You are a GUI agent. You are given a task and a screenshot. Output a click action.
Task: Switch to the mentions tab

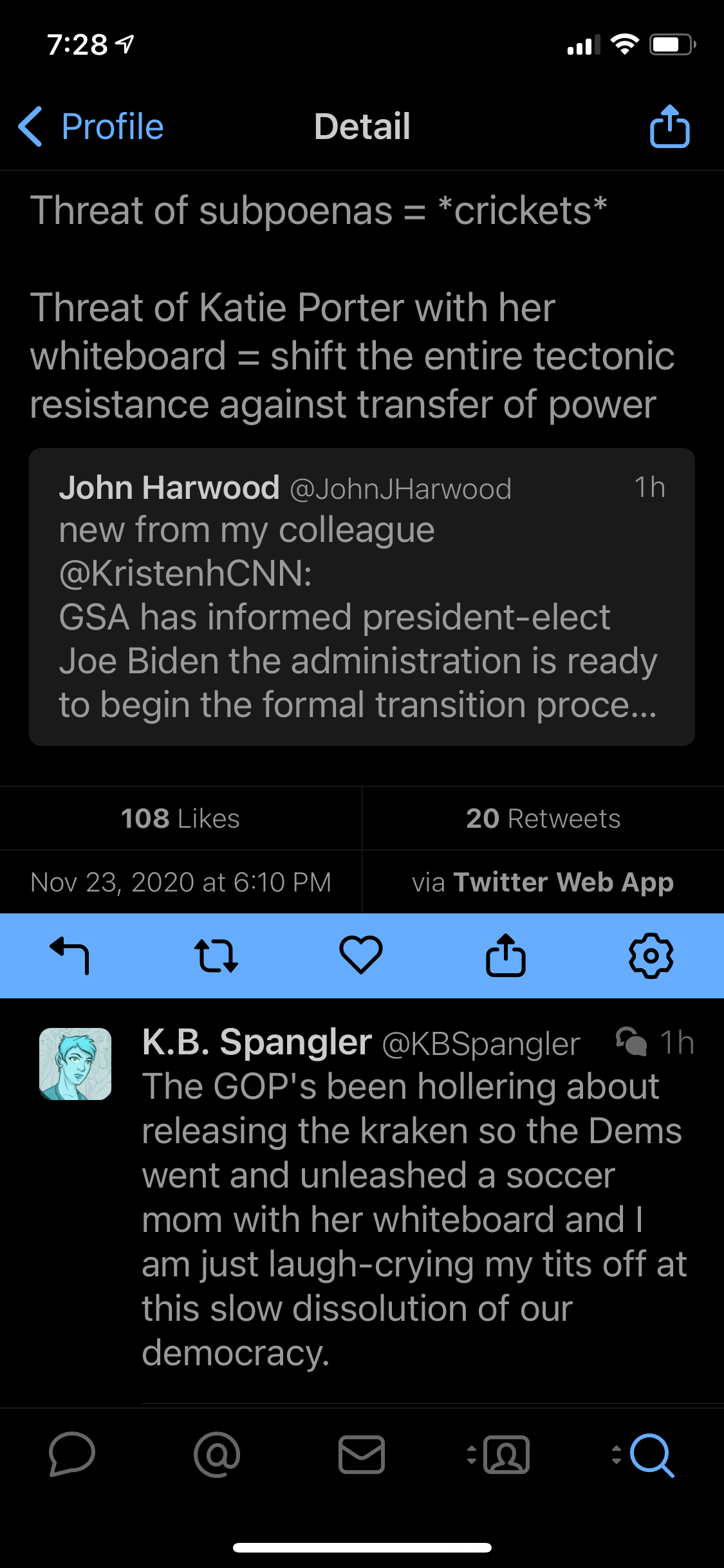(x=217, y=1454)
